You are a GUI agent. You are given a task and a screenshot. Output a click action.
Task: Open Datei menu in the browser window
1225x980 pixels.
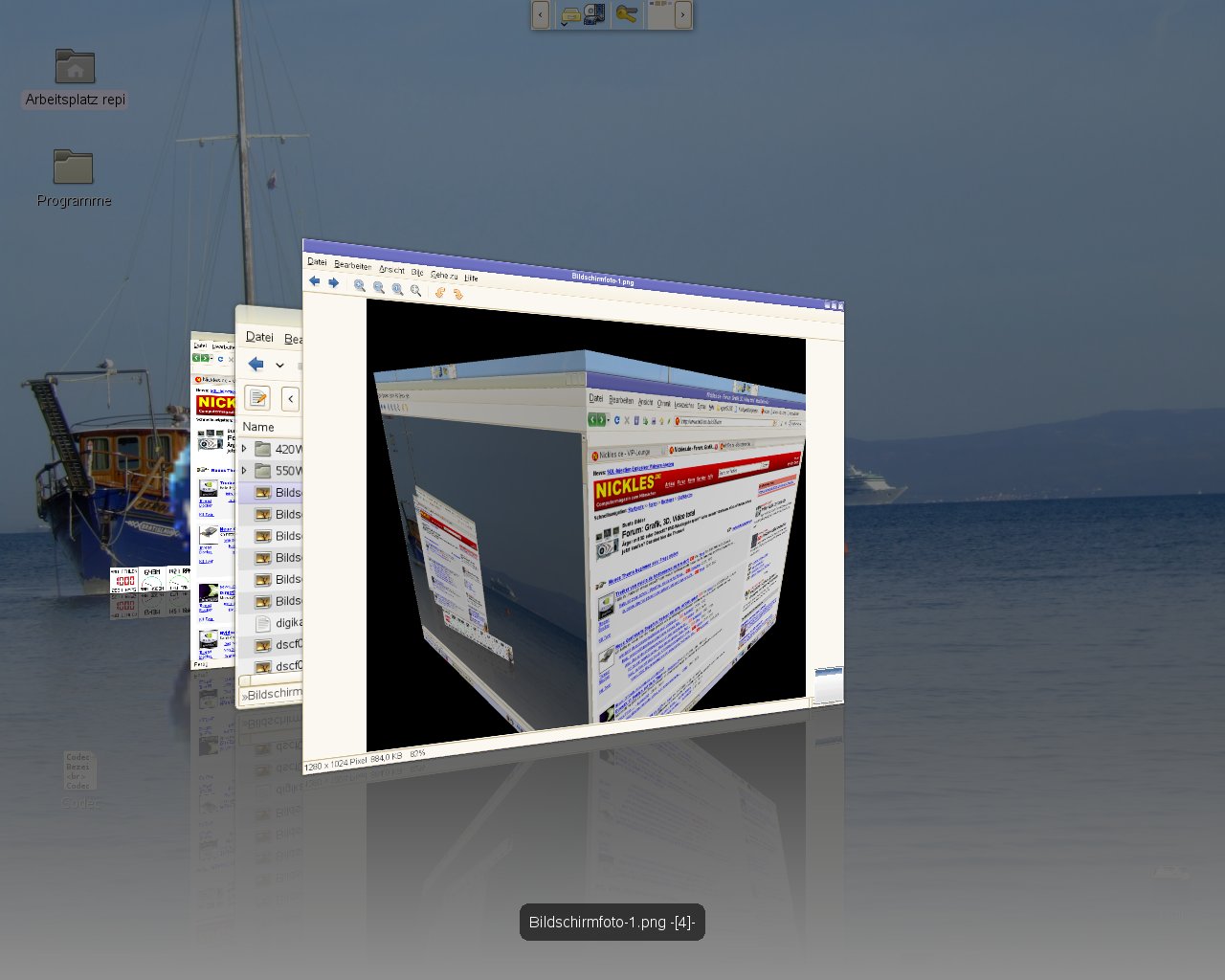coord(198,345)
